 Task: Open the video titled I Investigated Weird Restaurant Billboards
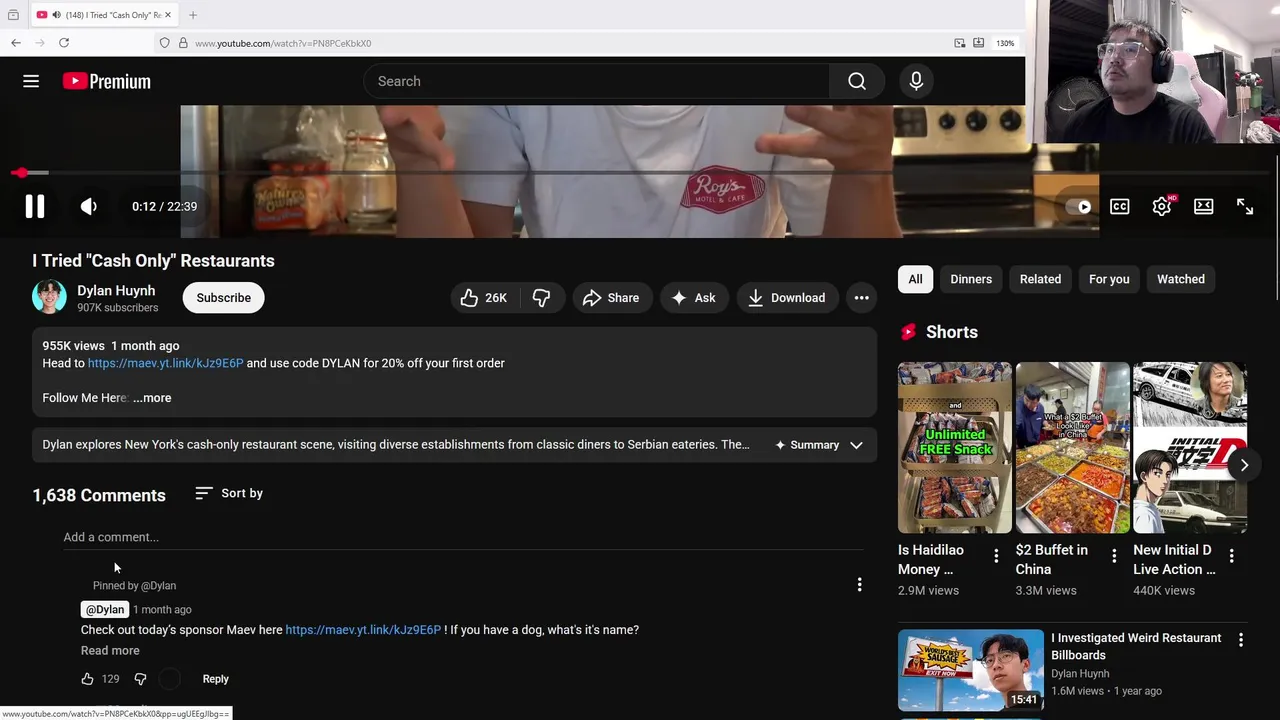[1136, 646]
